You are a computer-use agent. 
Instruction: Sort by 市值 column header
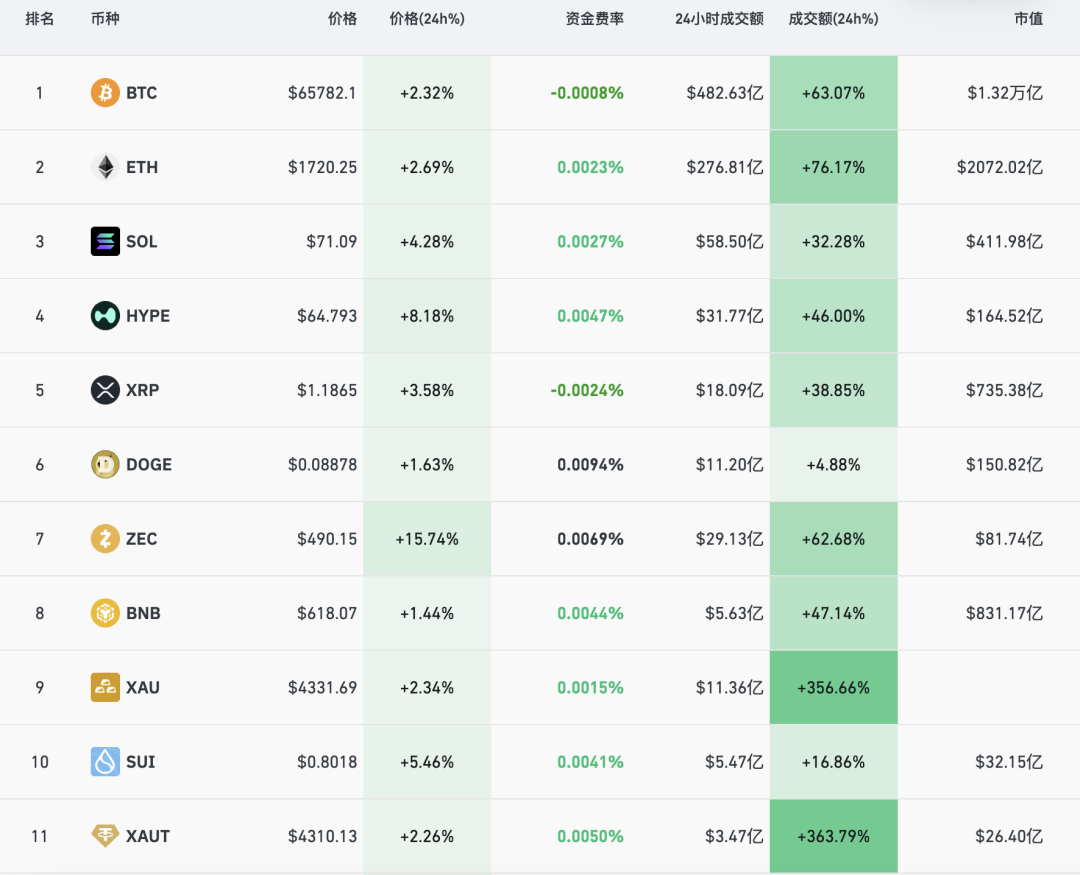[x=1028, y=19]
